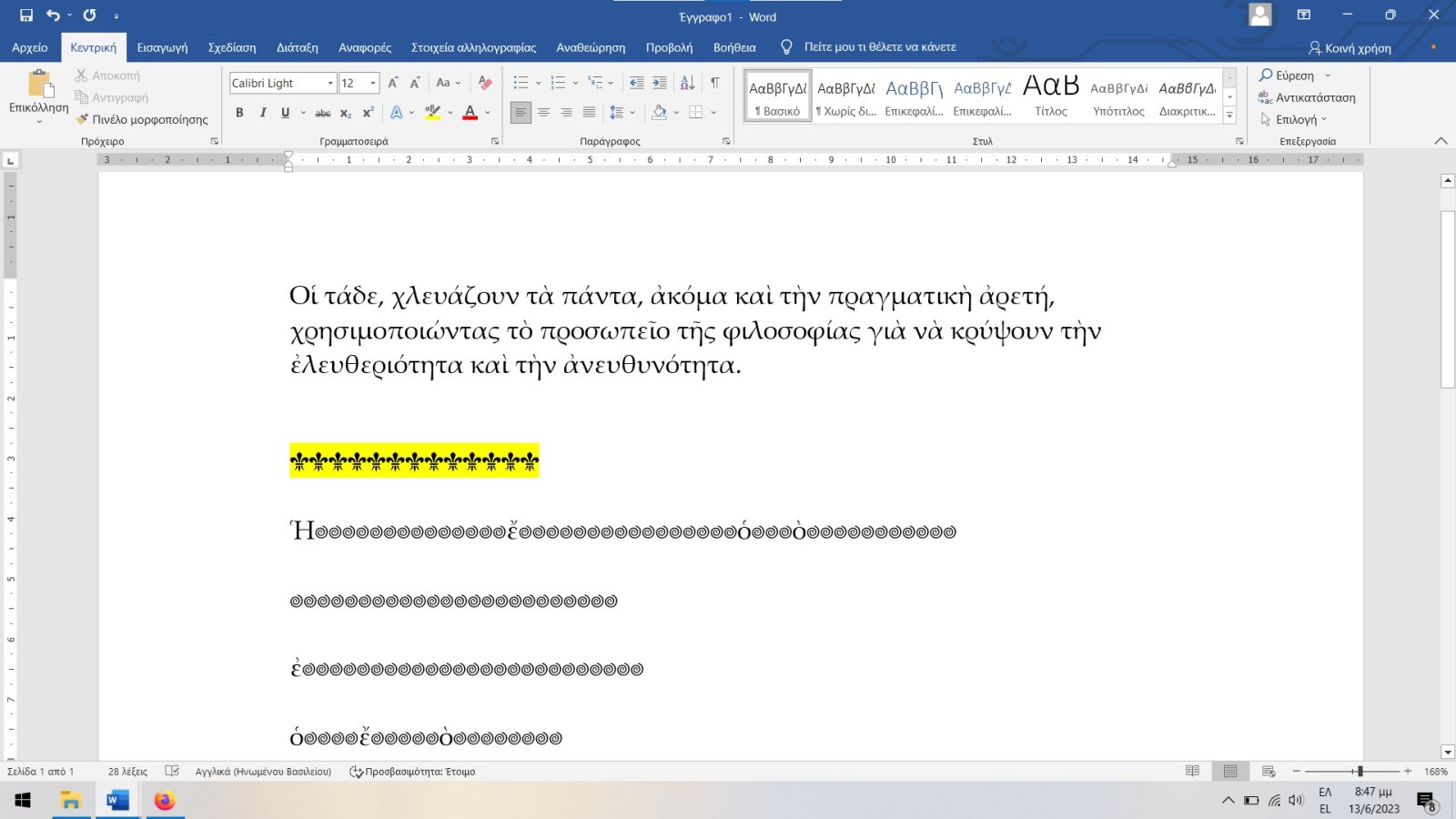Save the document using the floppy disk icon

pyautogui.click(x=26, y=15)
